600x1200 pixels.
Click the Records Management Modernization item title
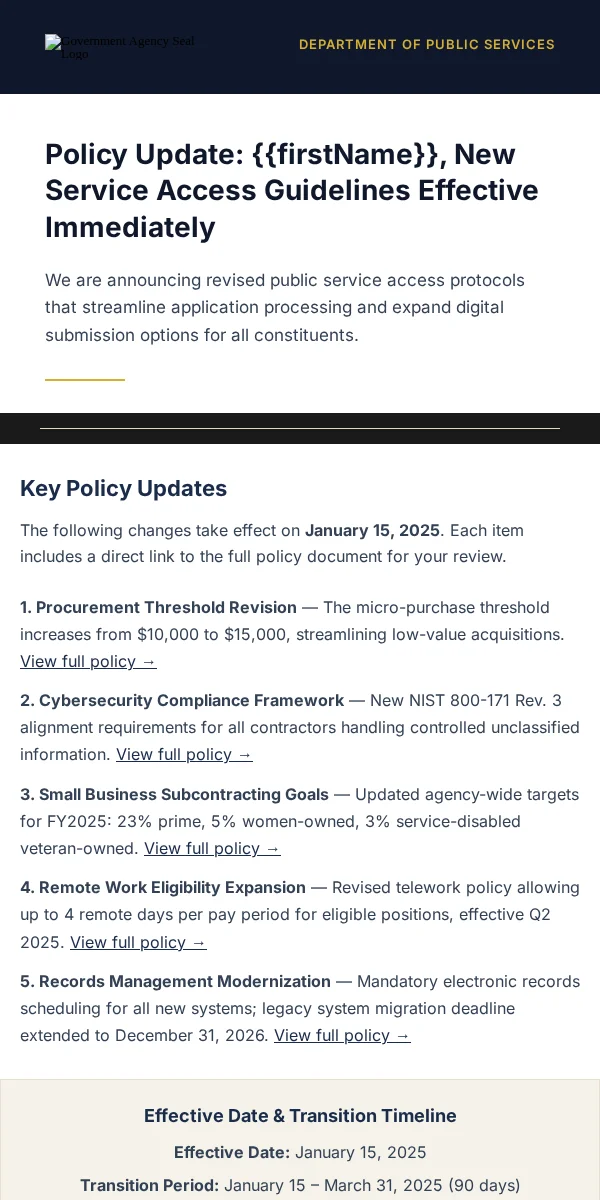(x=175, y=982)
